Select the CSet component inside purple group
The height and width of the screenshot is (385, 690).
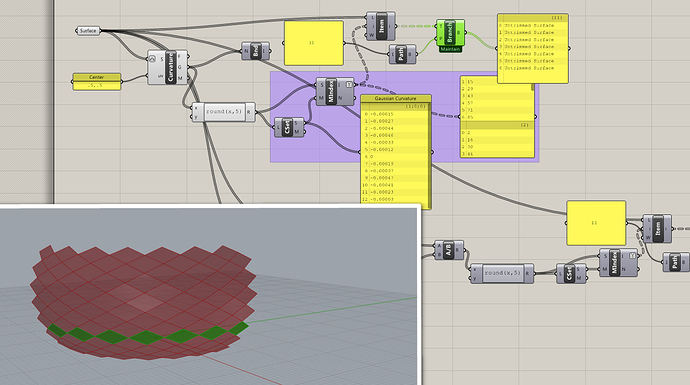(x=288, y=128)
